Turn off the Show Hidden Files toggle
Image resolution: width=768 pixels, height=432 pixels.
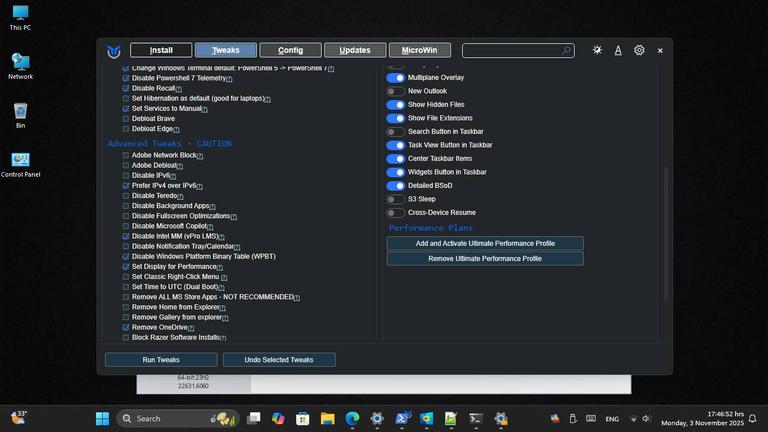pyautogui.click(x=395, y=105)
